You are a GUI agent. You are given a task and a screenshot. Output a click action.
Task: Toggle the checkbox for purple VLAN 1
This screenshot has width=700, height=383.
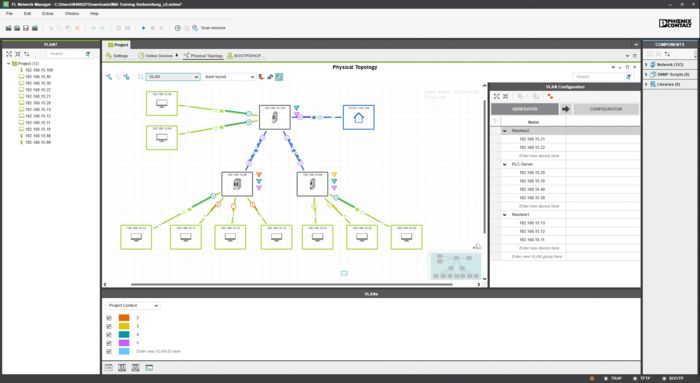pos(109,343)
